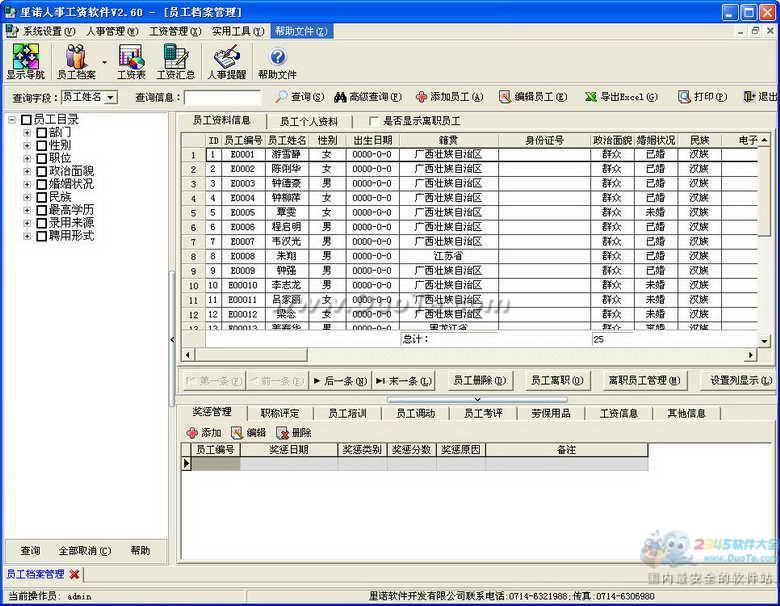Click the 员工删除 button
Viewport: 780px width, 606px height.
[480, 381]
